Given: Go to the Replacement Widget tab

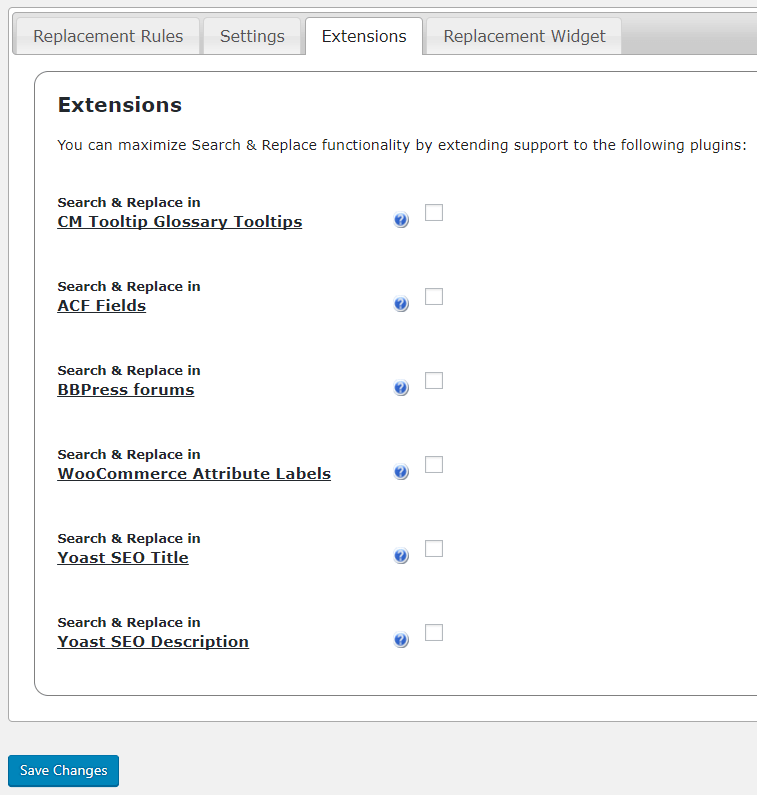Looking at the screenshot, I should 524,36.
